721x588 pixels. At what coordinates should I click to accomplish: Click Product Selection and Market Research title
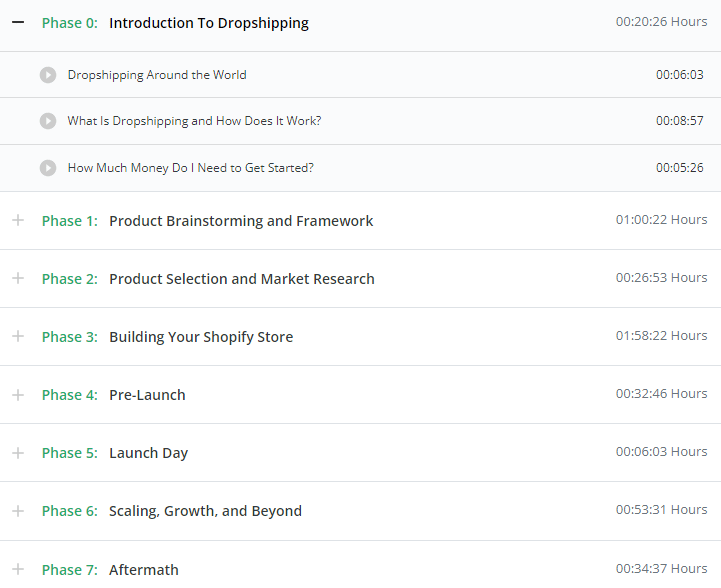[x=242, y=279]
